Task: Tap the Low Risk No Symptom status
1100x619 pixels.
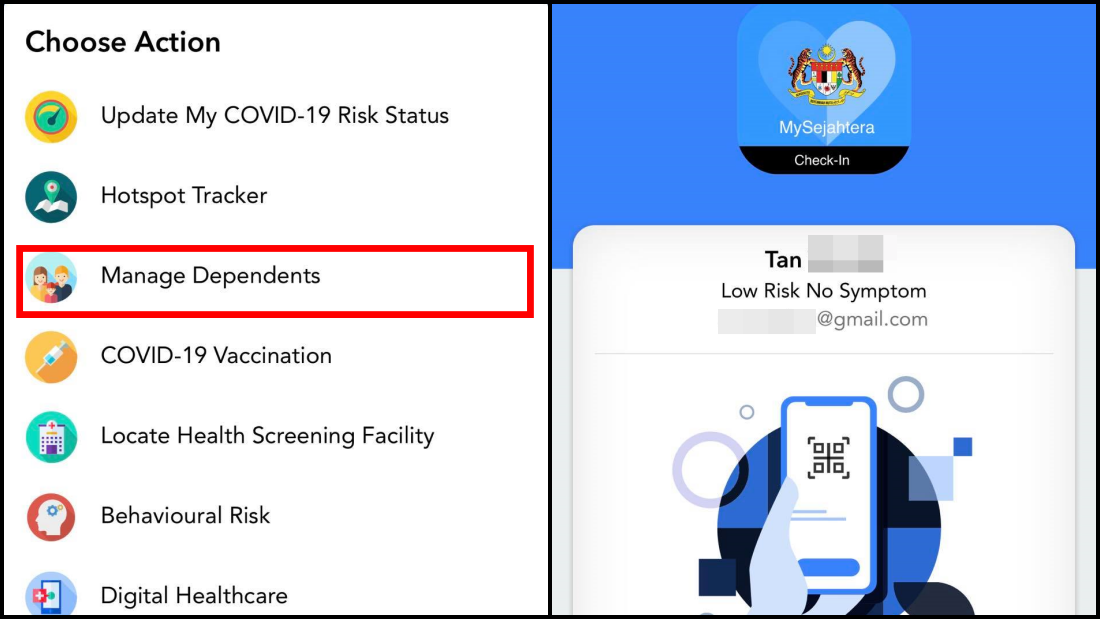Action: 824,291
